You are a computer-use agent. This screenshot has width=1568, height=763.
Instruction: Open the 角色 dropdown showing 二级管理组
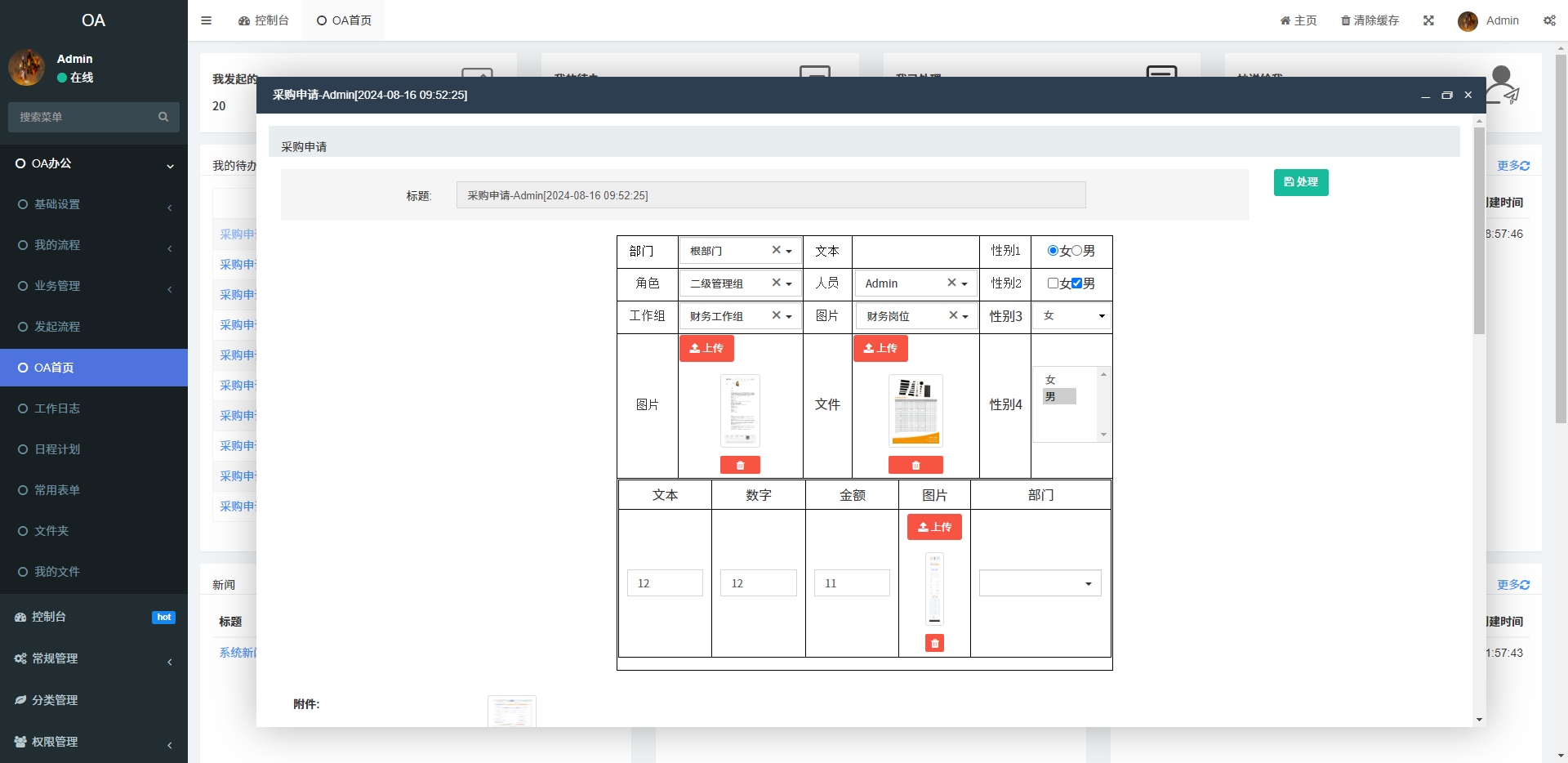coord(740,283)
